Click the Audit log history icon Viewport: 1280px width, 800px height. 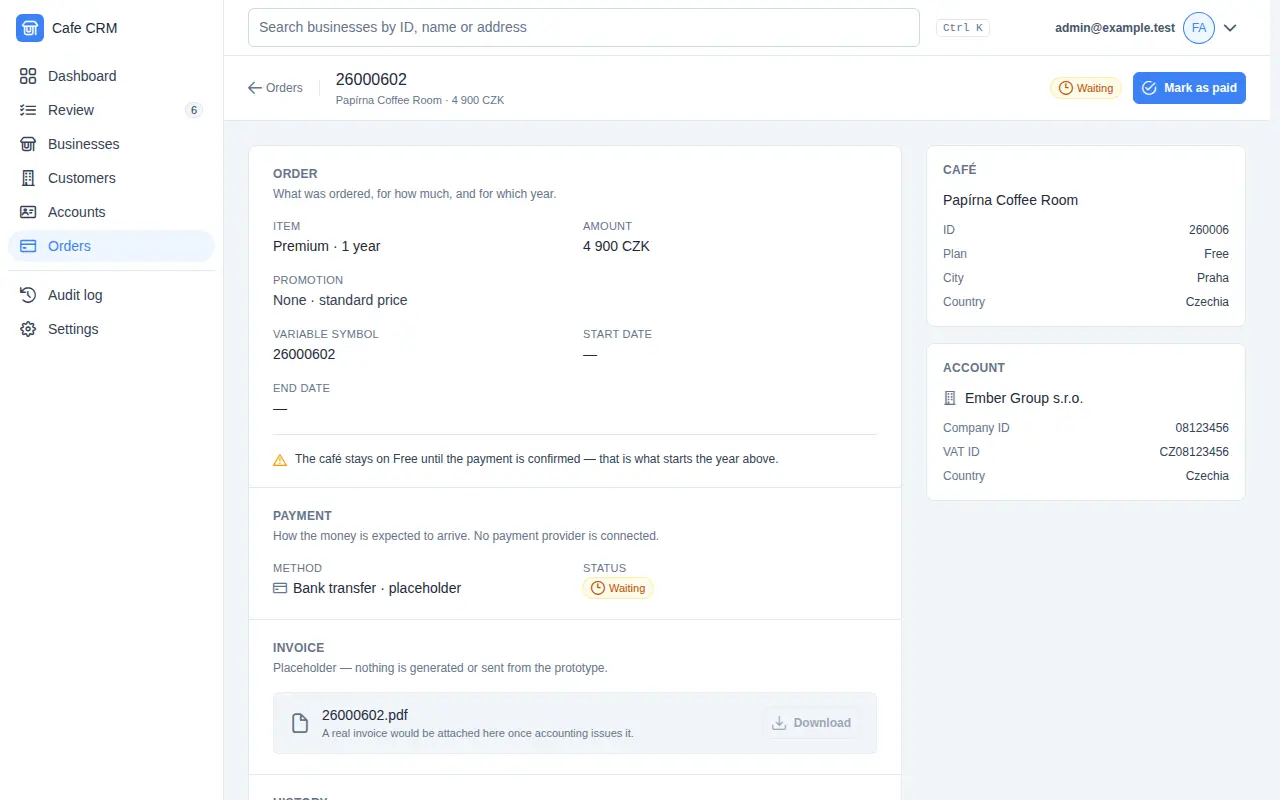pos(28,295)
